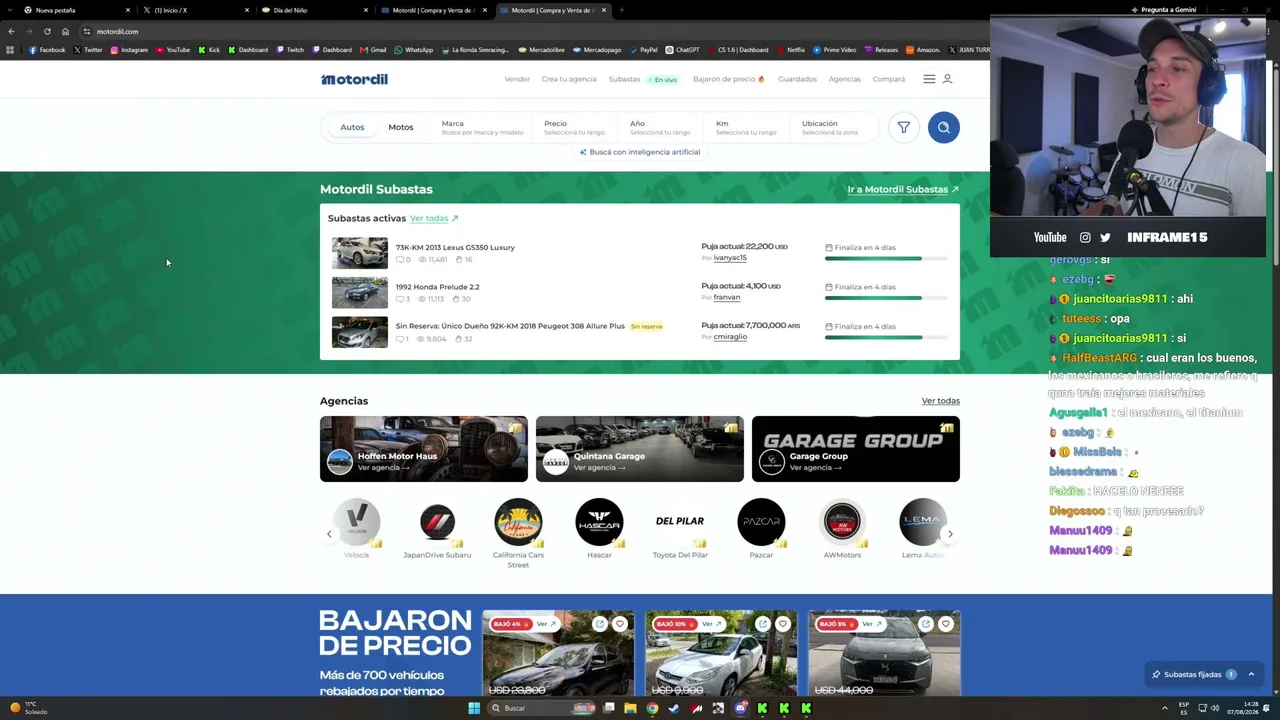Favorite the 'Bajó 4%' car with heart

[x=619, y=624]
